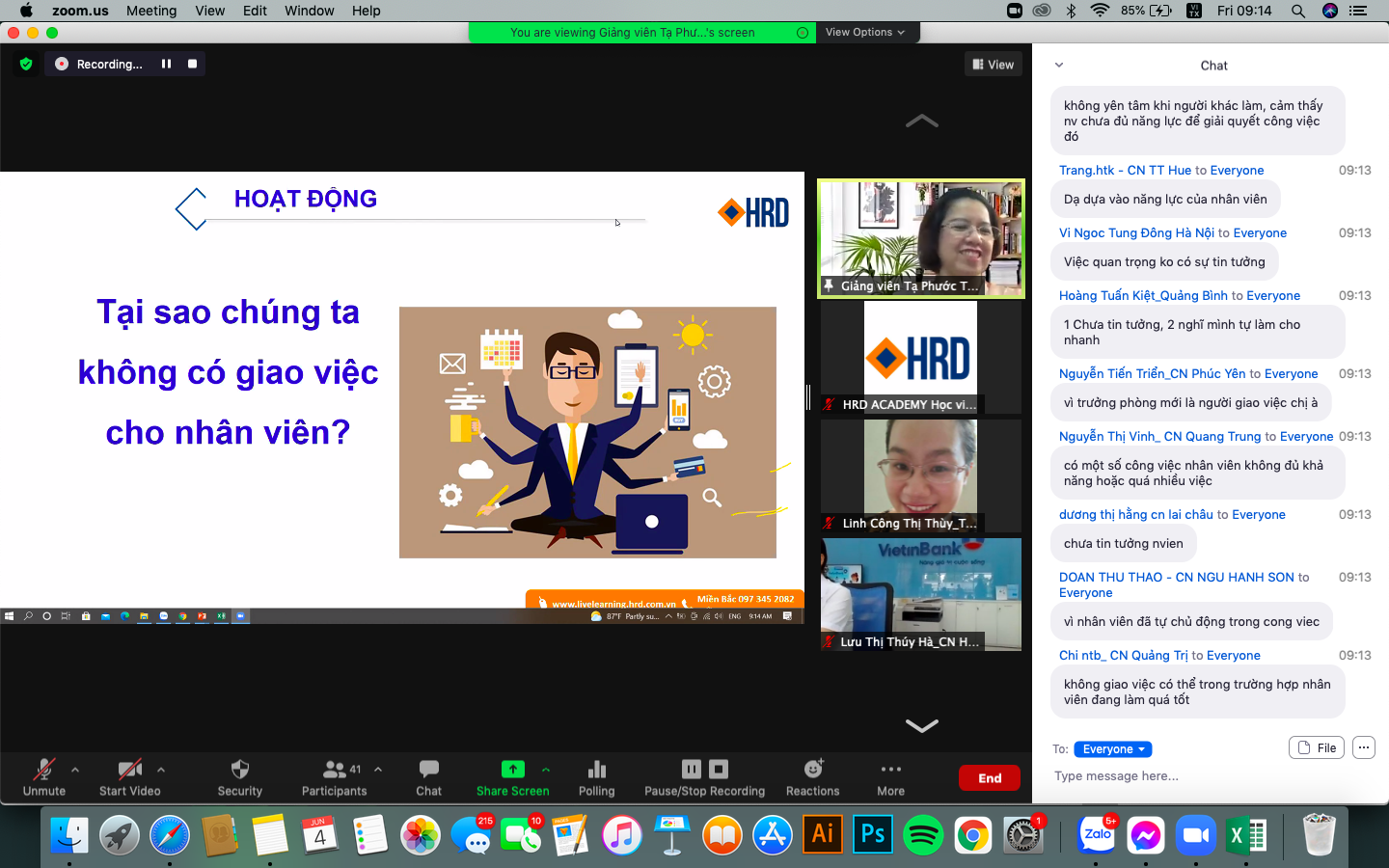Click the green encryption shield icon
This screenshot has width=1389, height=868.
click(x=26, y=64)
